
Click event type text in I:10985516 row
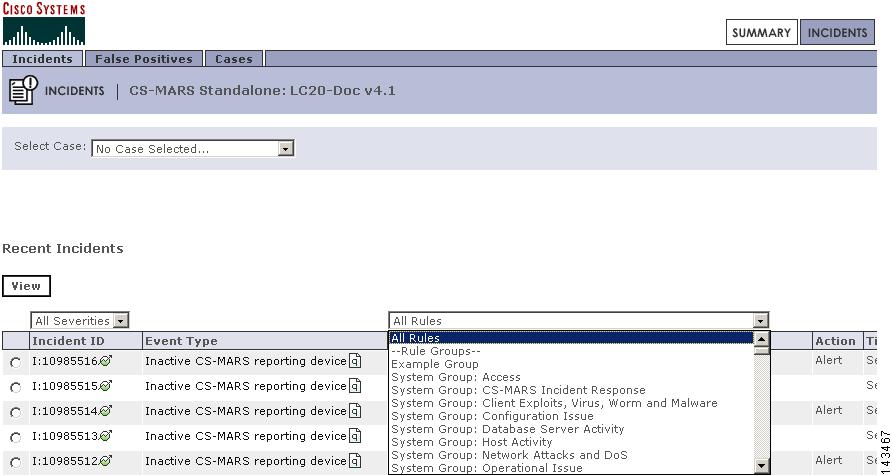coord(246,361)
